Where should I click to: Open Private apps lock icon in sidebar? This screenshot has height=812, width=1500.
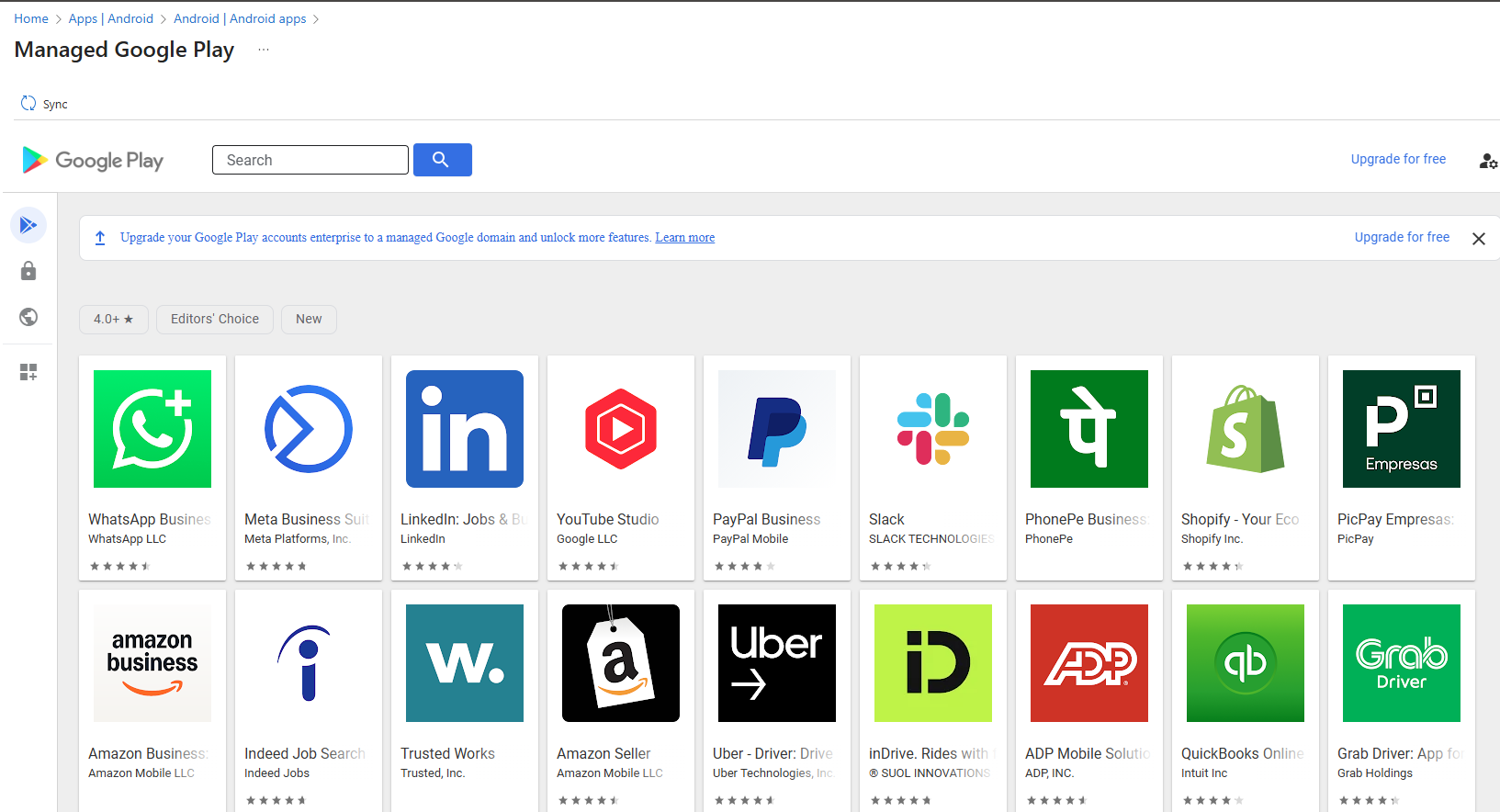point(28,271)
